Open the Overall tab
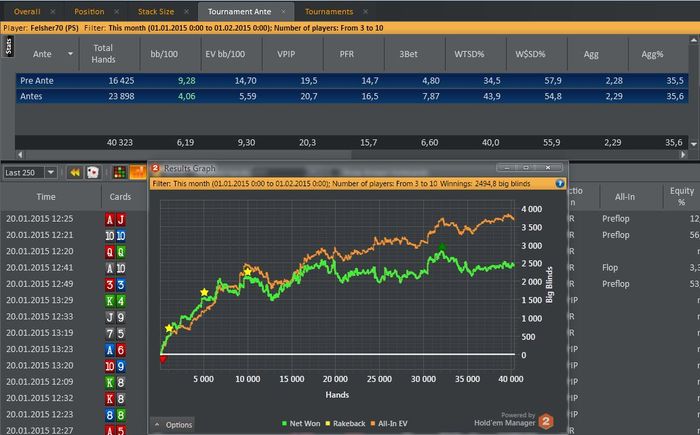Viewport: 700px width, 435px height. 27,12
